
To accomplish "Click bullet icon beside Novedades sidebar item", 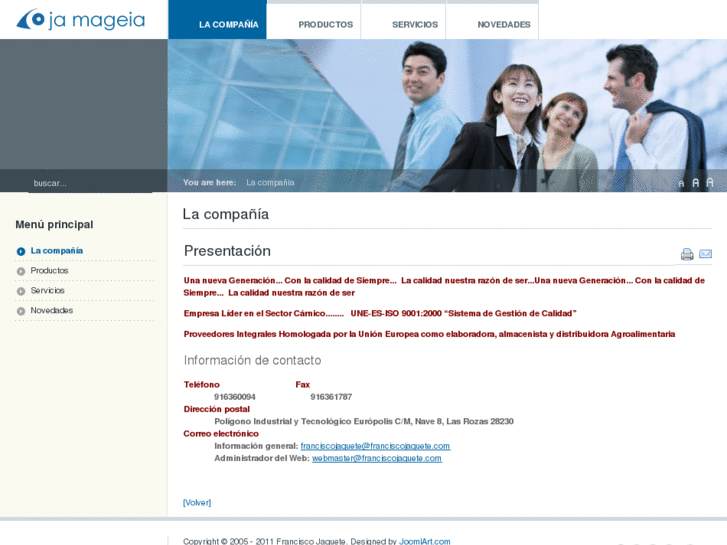I will [x=21, y=311].
